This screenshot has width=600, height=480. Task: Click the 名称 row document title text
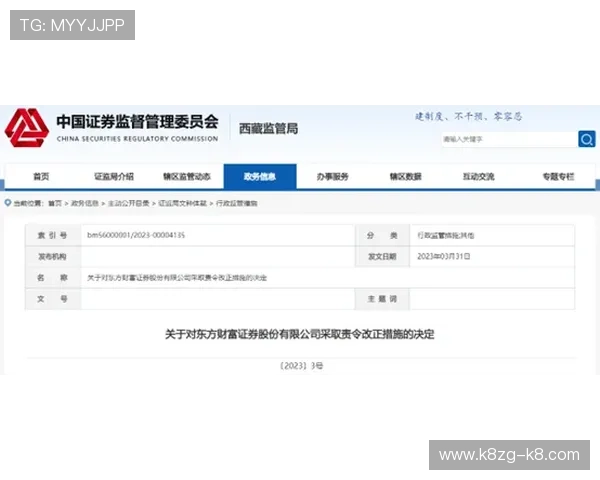point(177,278)
